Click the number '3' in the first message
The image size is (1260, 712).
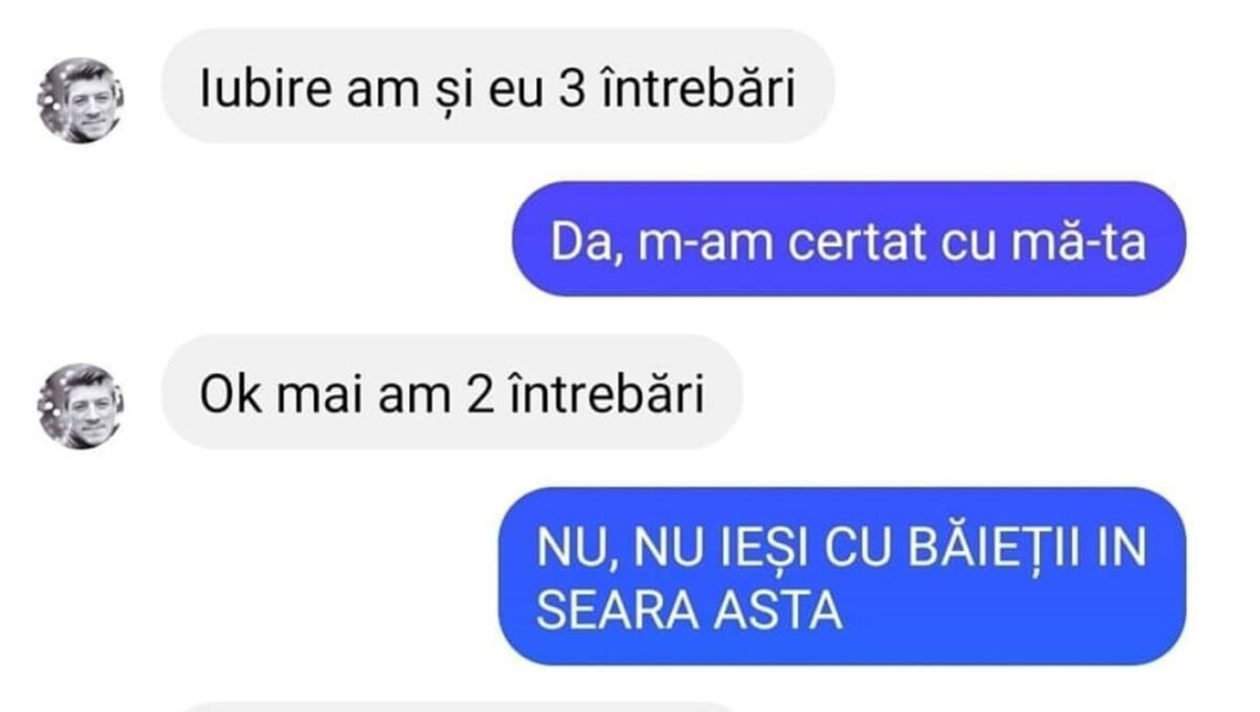tap(562, 89)
